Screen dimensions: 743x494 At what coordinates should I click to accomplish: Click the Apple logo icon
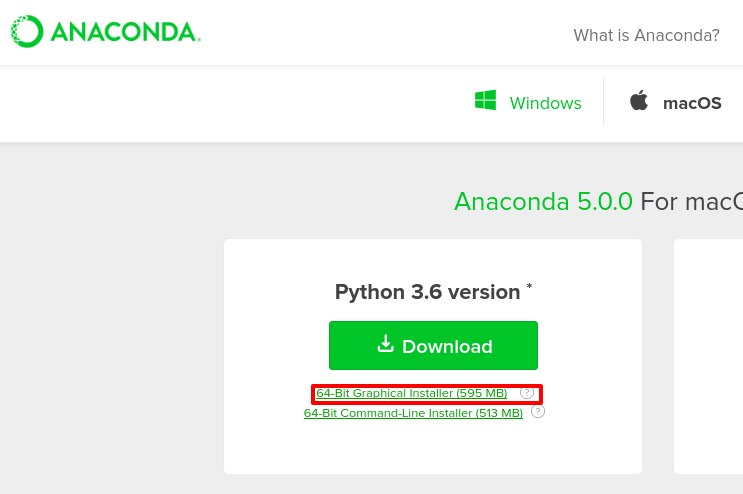639,100
